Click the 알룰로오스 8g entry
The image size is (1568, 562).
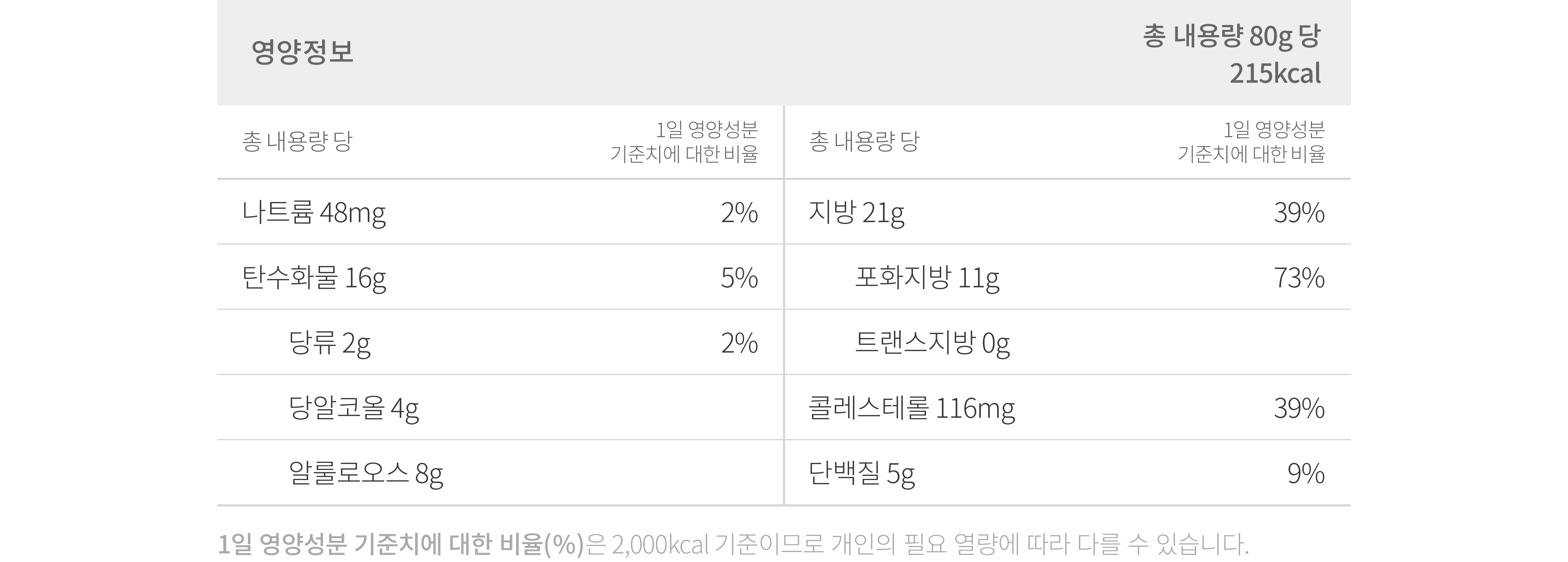tap(500, 473)
